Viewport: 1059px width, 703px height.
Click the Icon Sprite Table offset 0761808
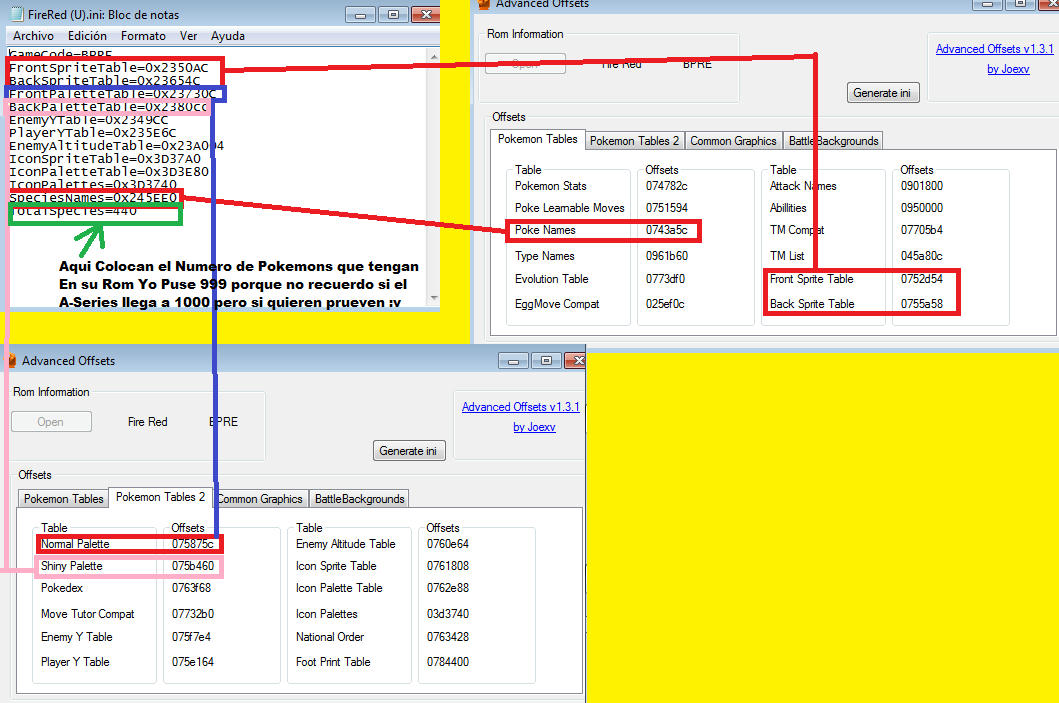tap(447, 566)
